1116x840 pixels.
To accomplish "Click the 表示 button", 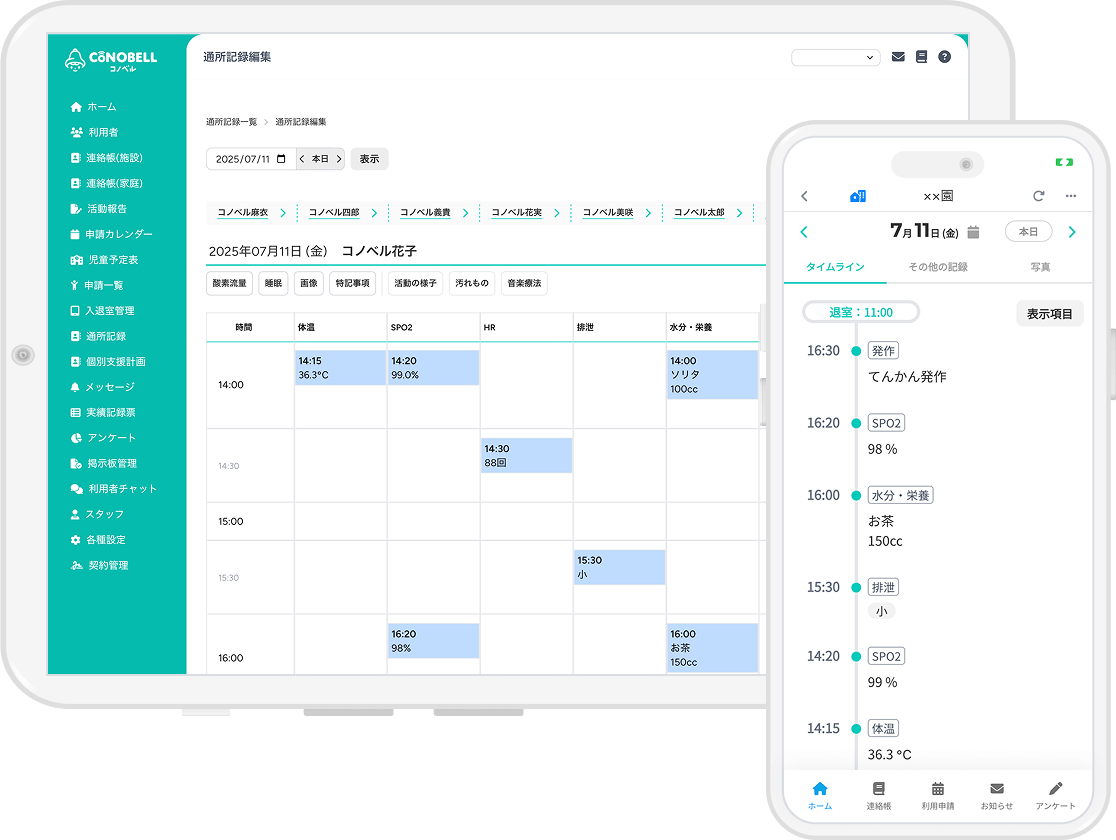I will (x=369, y=159).
